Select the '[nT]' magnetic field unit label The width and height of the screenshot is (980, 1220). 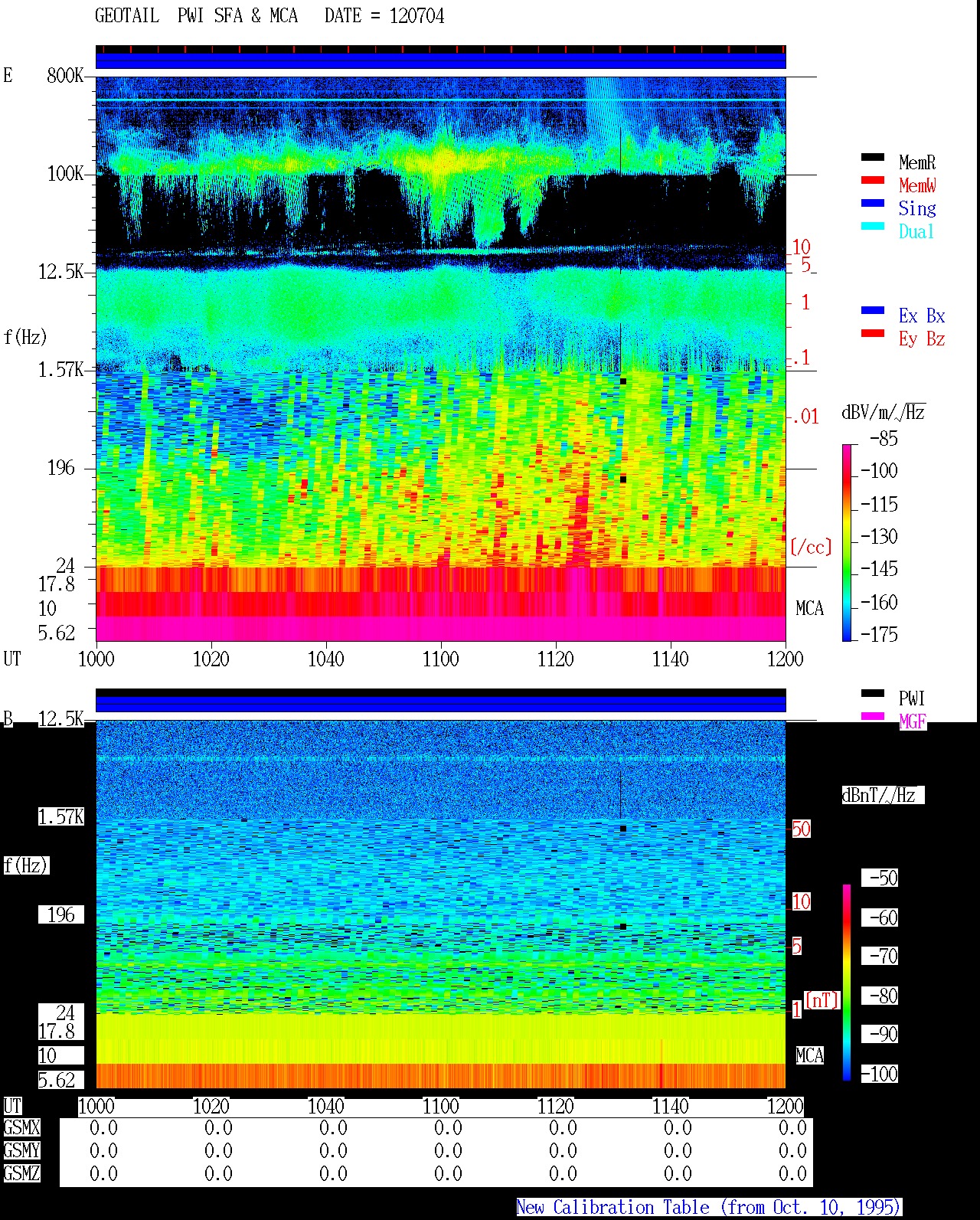tap(822, 1000)
